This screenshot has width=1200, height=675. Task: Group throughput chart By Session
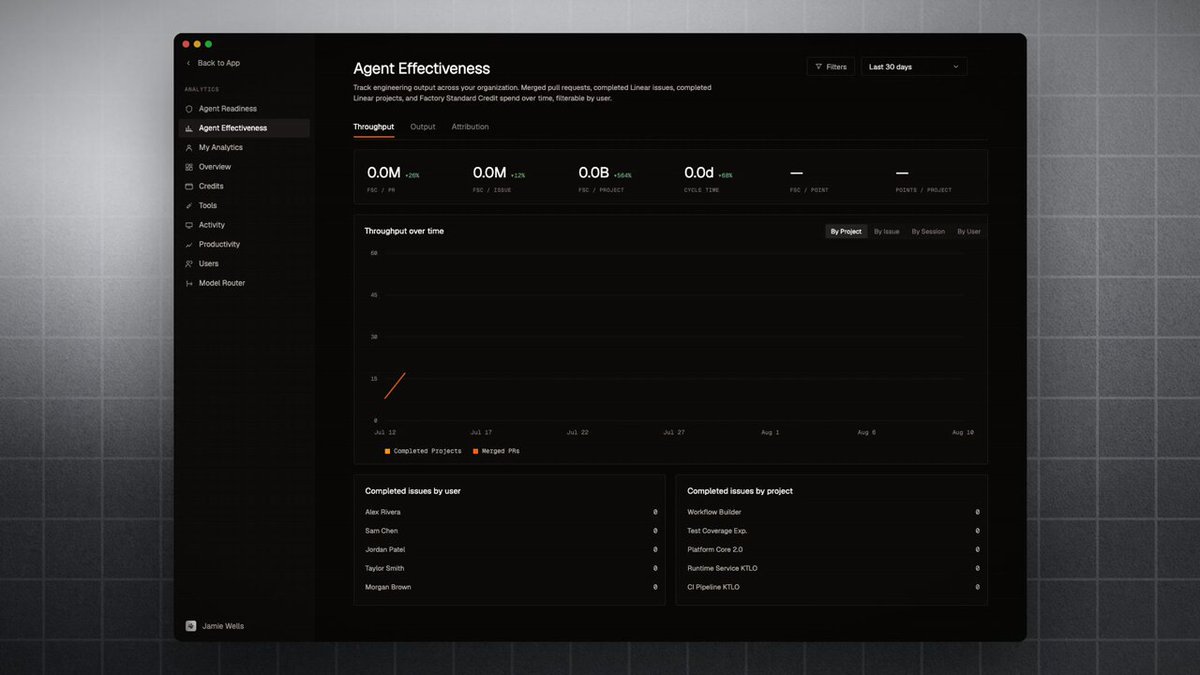[x=928, y=231]
